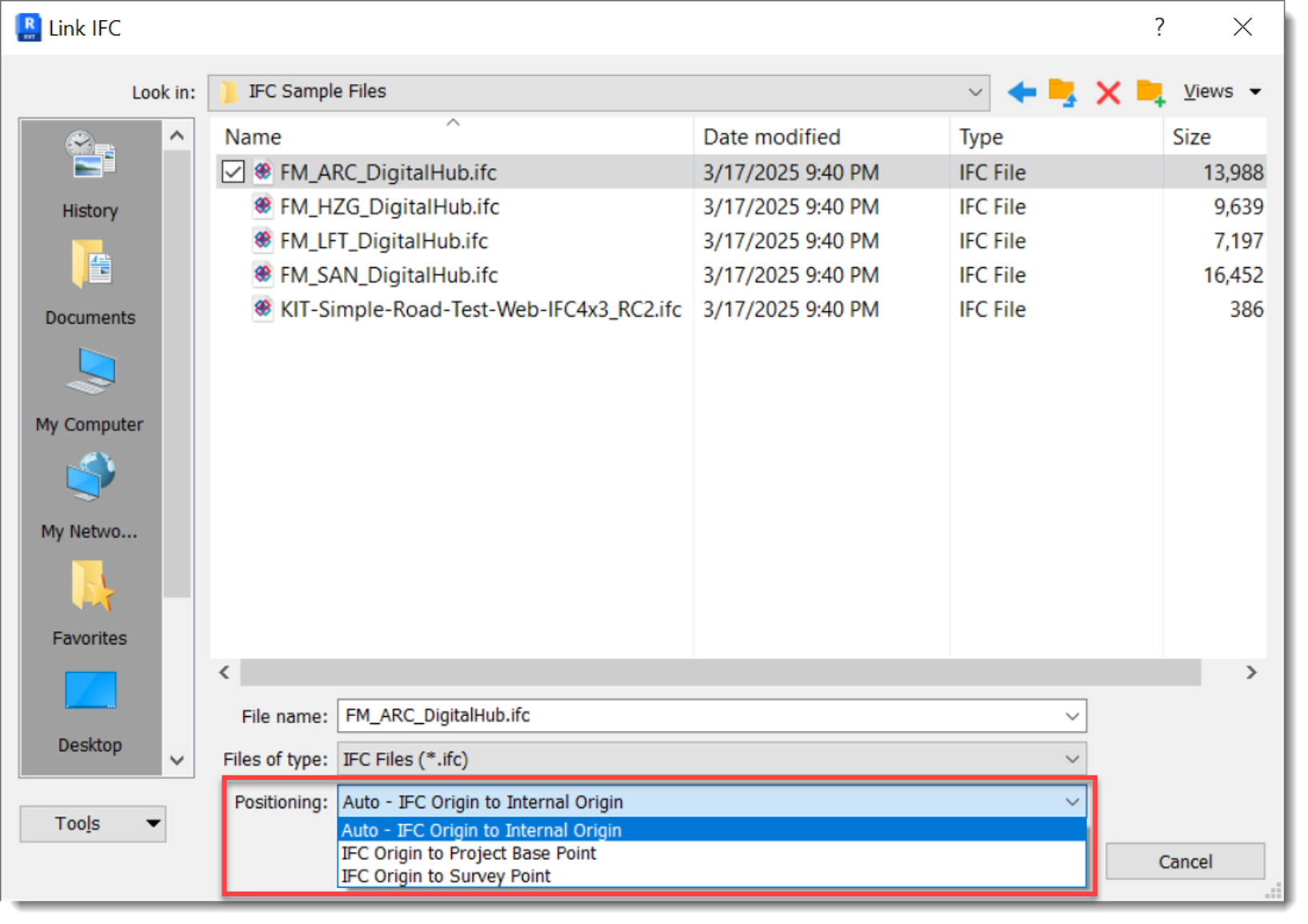Collapse the Positioning dropdown arrow

[x=1072, y=802]
